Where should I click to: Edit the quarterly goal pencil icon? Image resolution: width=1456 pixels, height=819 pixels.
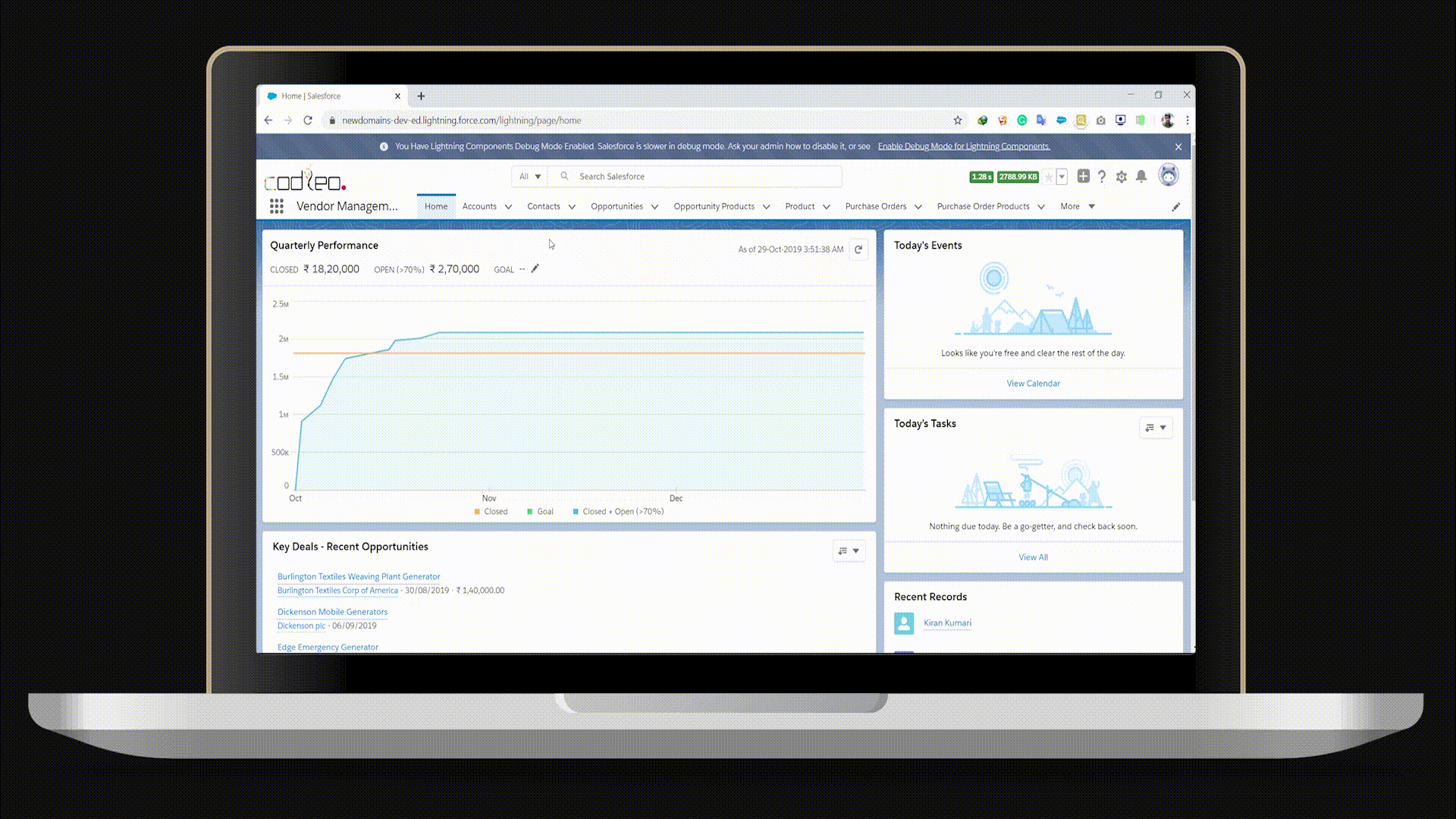(535, 268)
